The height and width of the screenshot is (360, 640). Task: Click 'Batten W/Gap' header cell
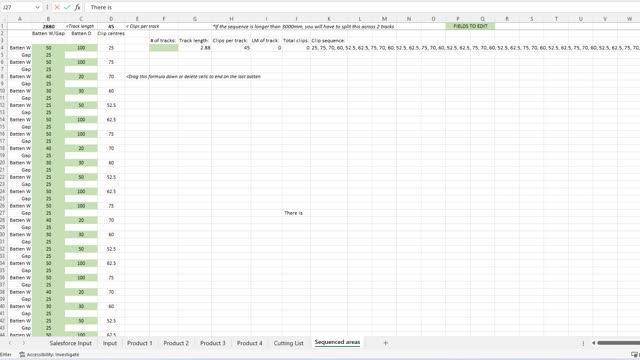coord(48,33)
